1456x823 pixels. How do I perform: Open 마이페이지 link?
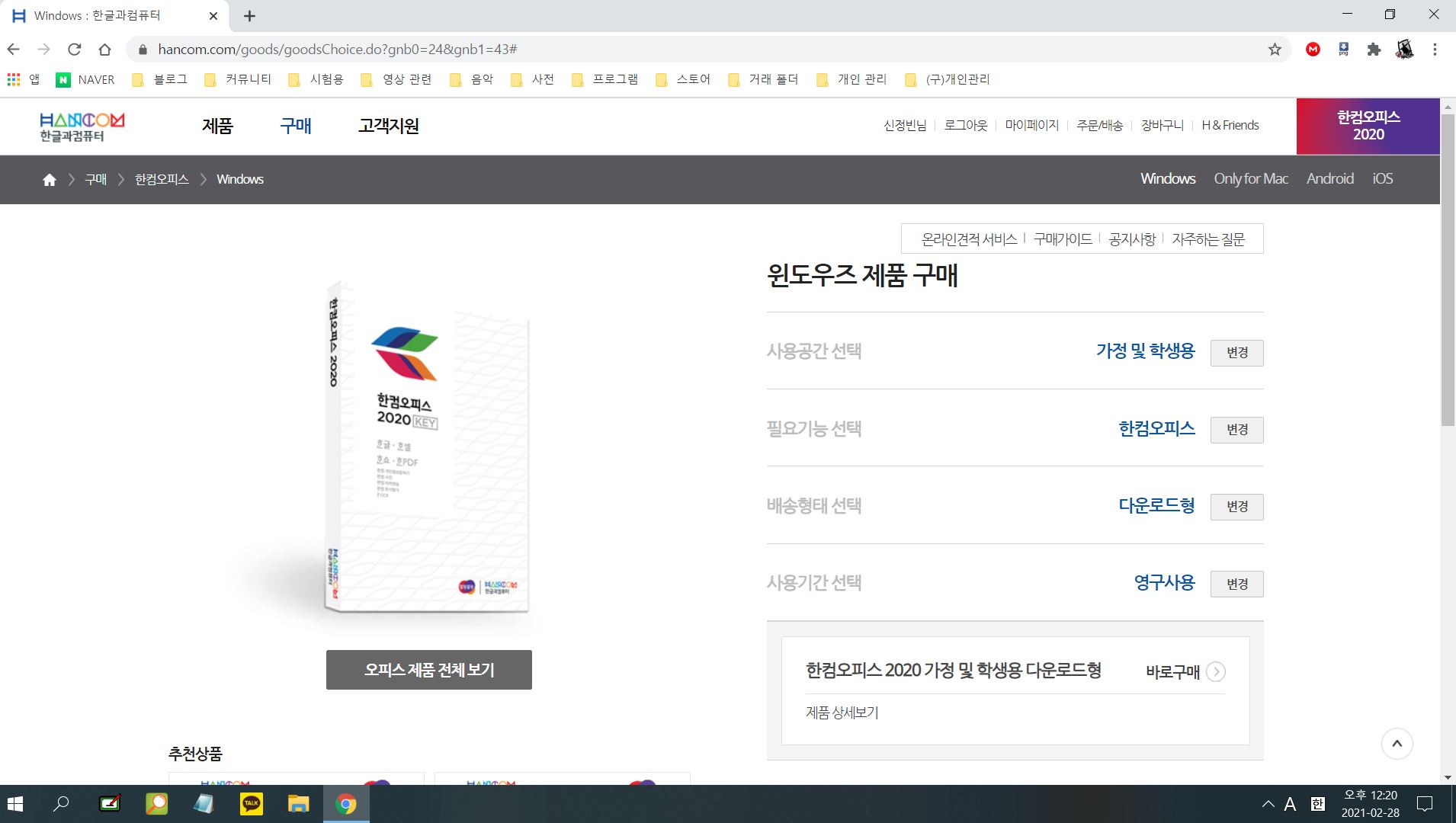pos(1032,126)
